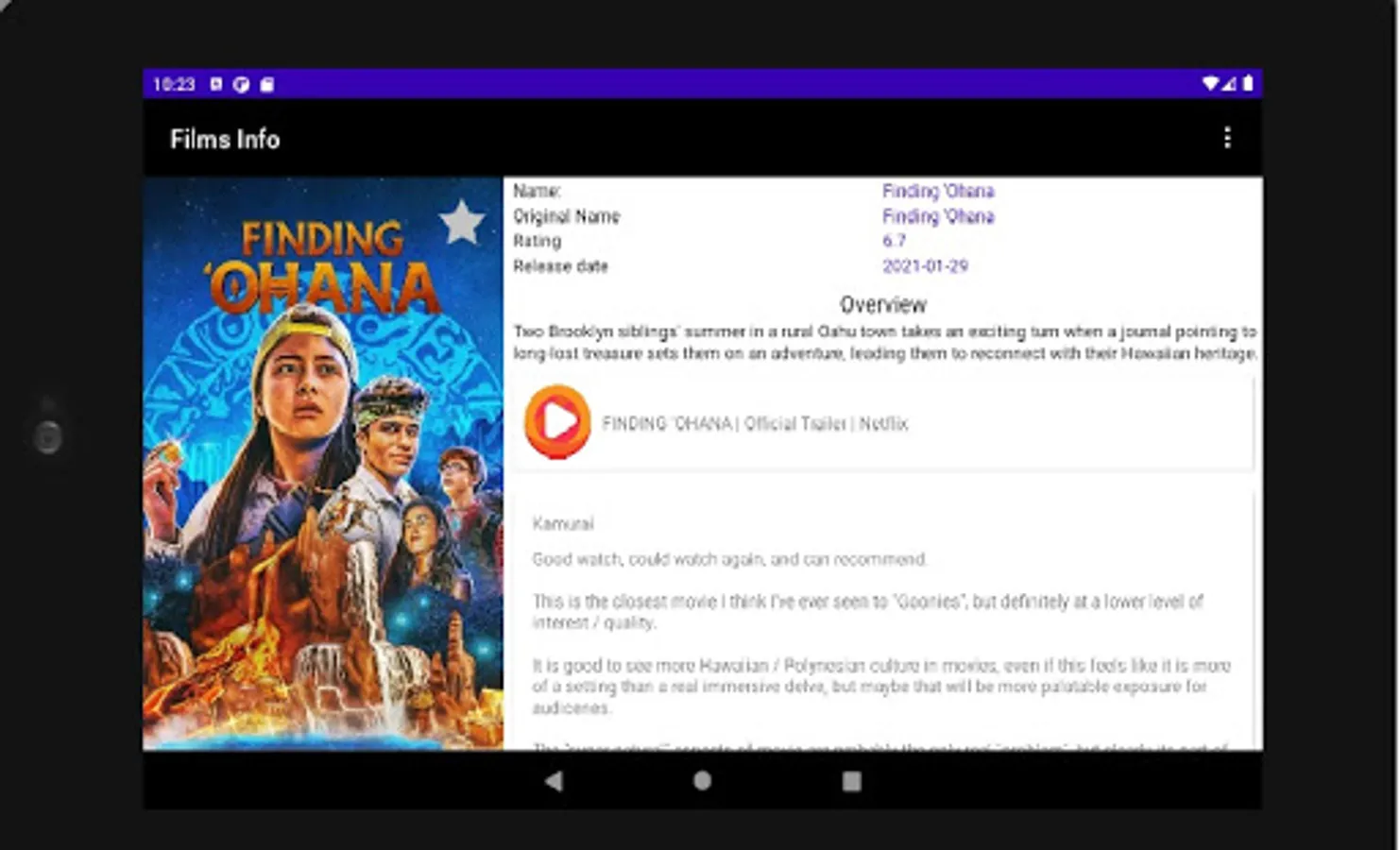Select the trailer title text 'FINDING 'OHANA | Official Trailer | Netflix'
Screen dimensions: 1400x850
pyautogui.click(x=755, y=423)
